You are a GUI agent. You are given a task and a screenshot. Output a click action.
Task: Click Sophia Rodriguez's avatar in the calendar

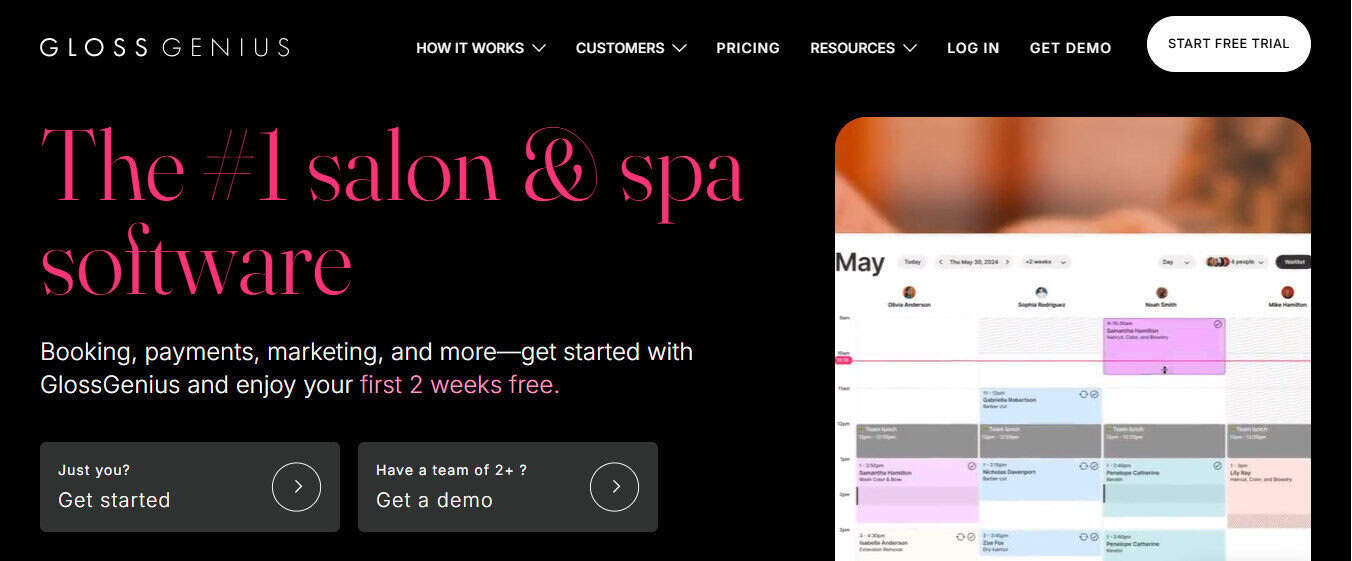coord(1041,292)
